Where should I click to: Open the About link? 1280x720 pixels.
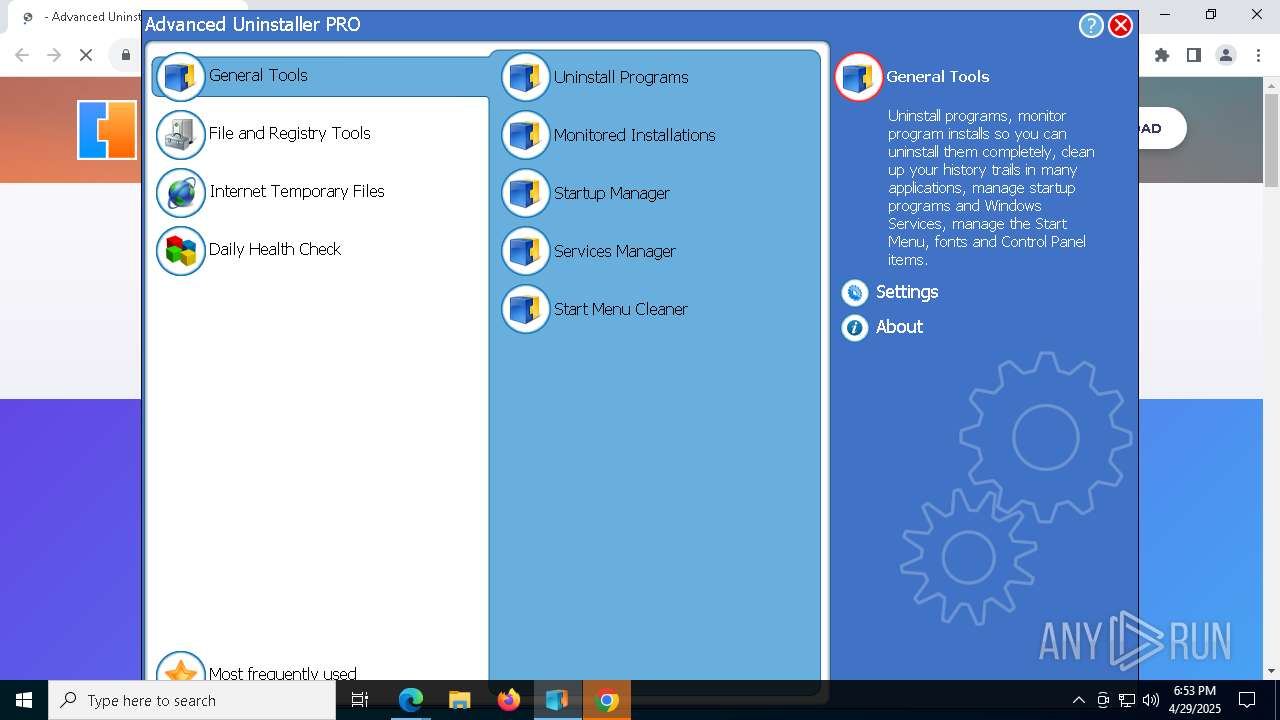tap(899, 327)
